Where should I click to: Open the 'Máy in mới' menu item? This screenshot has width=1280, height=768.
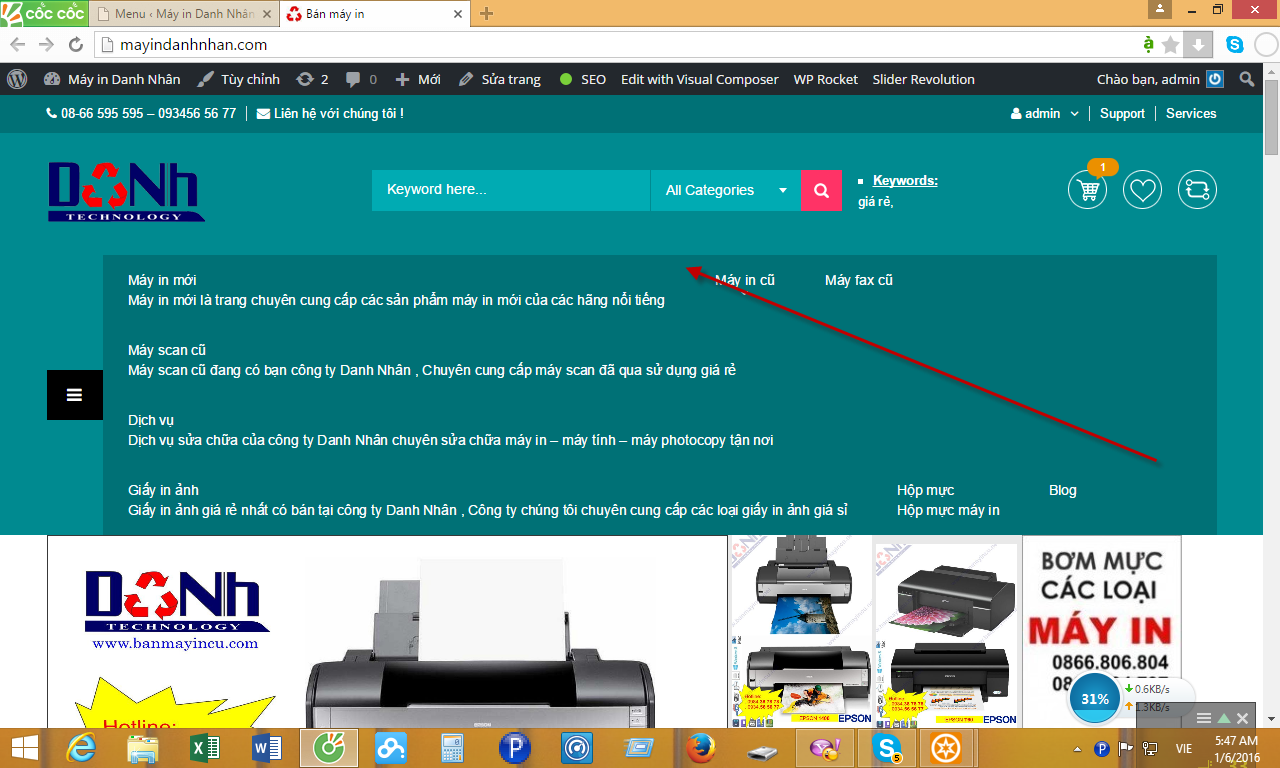click(x=162, y=280)
